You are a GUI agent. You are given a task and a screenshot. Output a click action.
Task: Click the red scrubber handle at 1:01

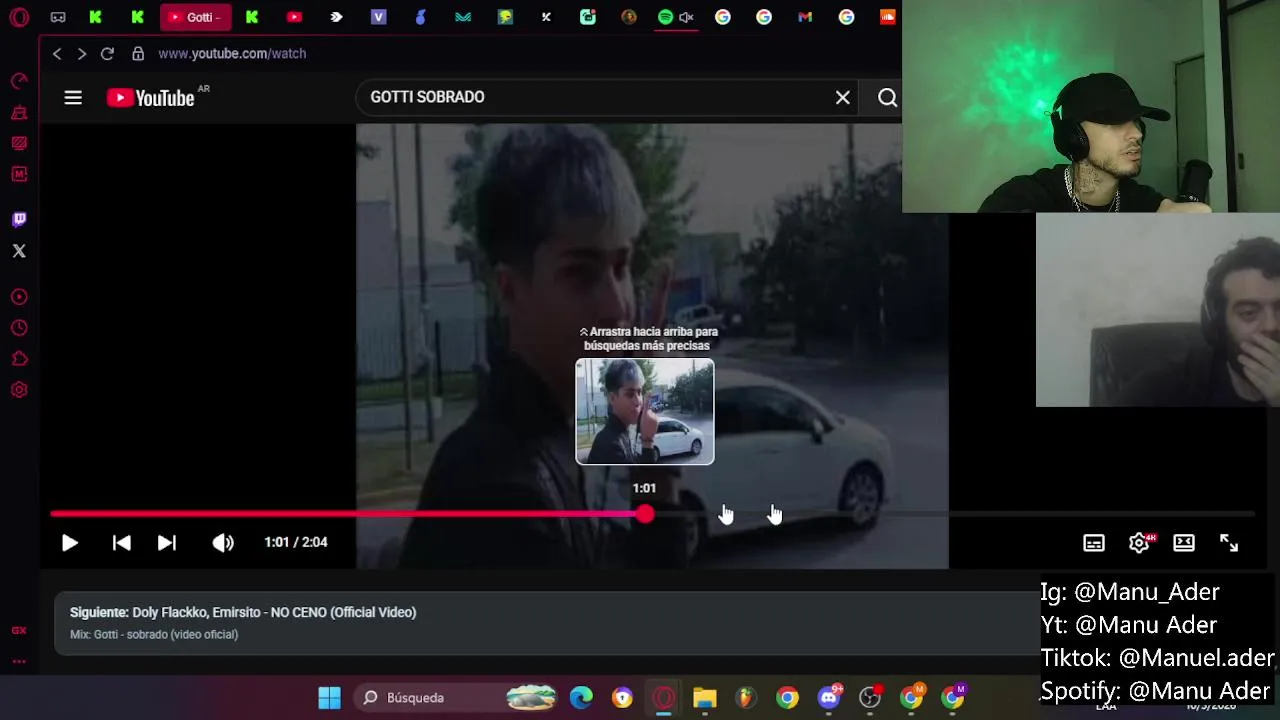[645, 514]
